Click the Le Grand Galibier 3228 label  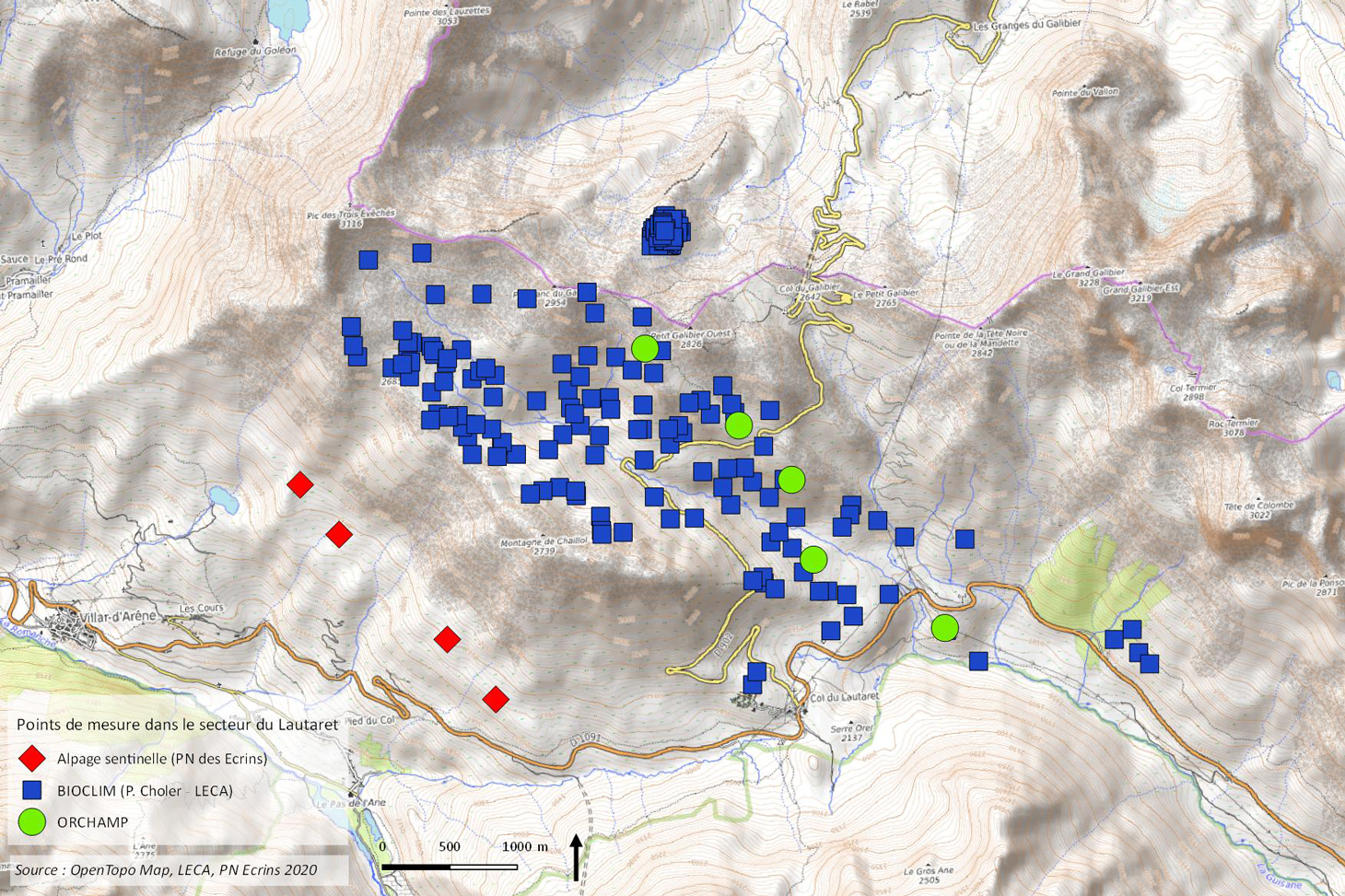tap(1088, 278)
